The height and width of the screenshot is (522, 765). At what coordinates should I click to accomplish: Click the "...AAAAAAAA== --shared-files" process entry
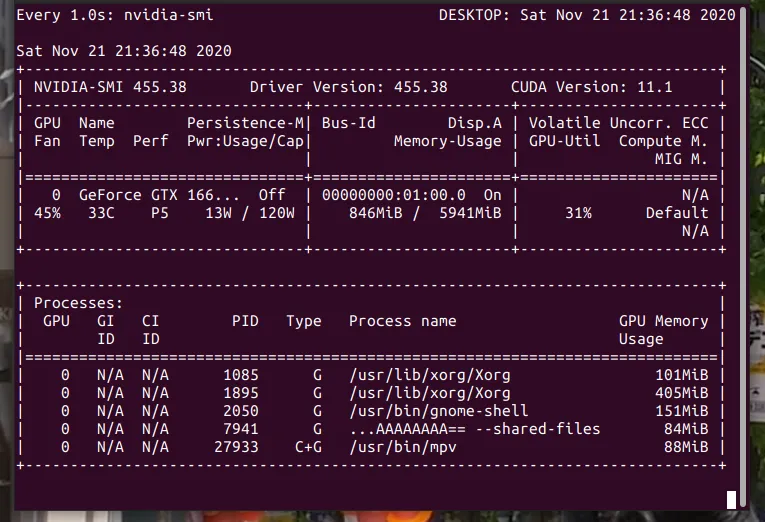tap(474, 429)
